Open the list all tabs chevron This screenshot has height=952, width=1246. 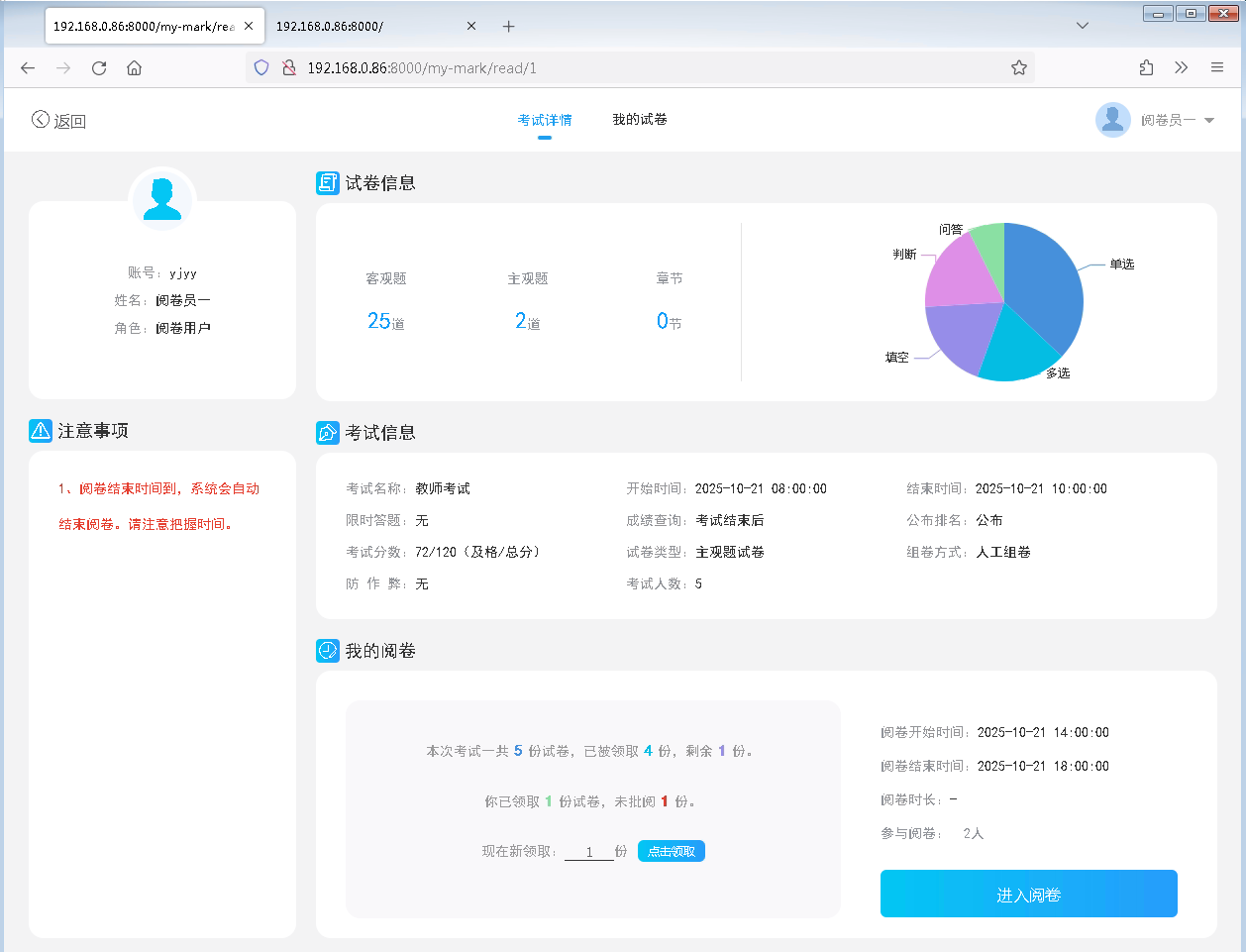[1083, 26]
